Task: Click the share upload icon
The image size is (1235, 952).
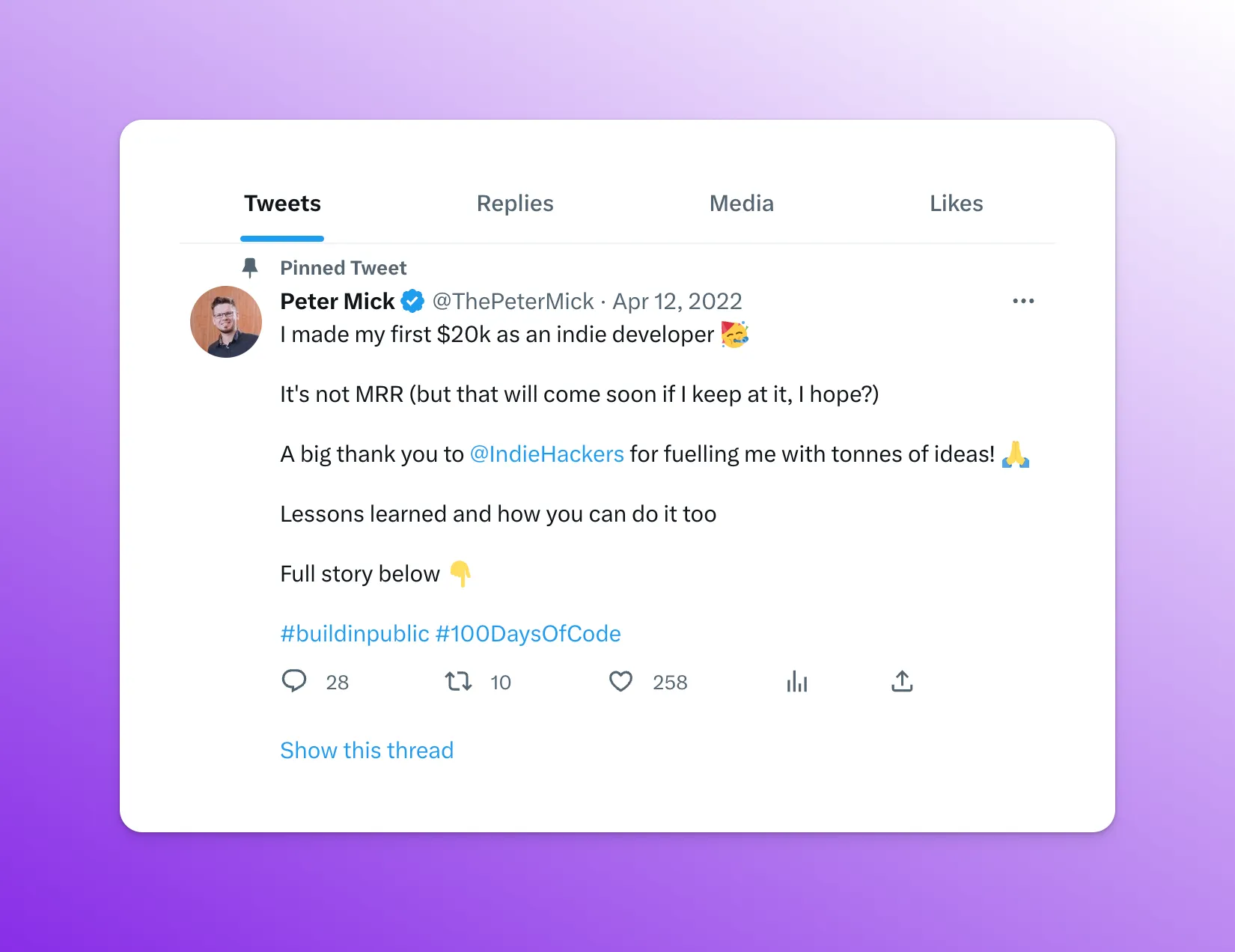Action: (x=902, y=681)
